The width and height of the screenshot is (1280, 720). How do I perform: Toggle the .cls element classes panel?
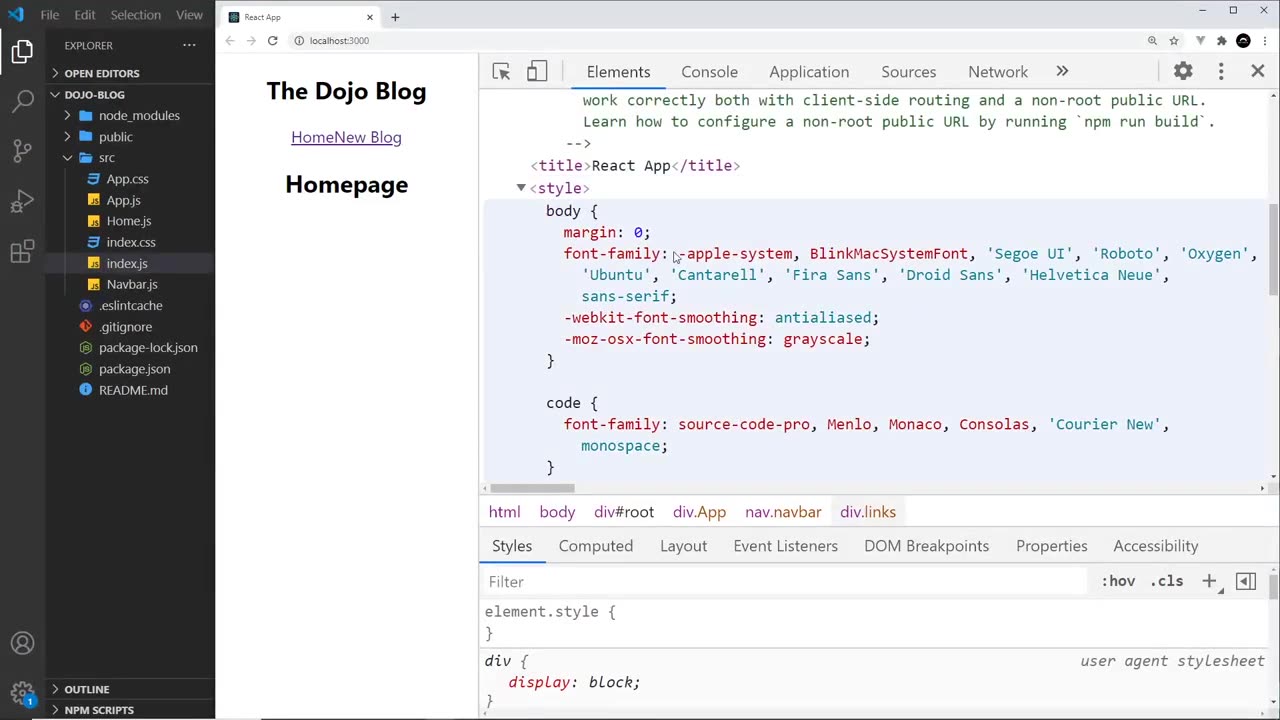1166,581
